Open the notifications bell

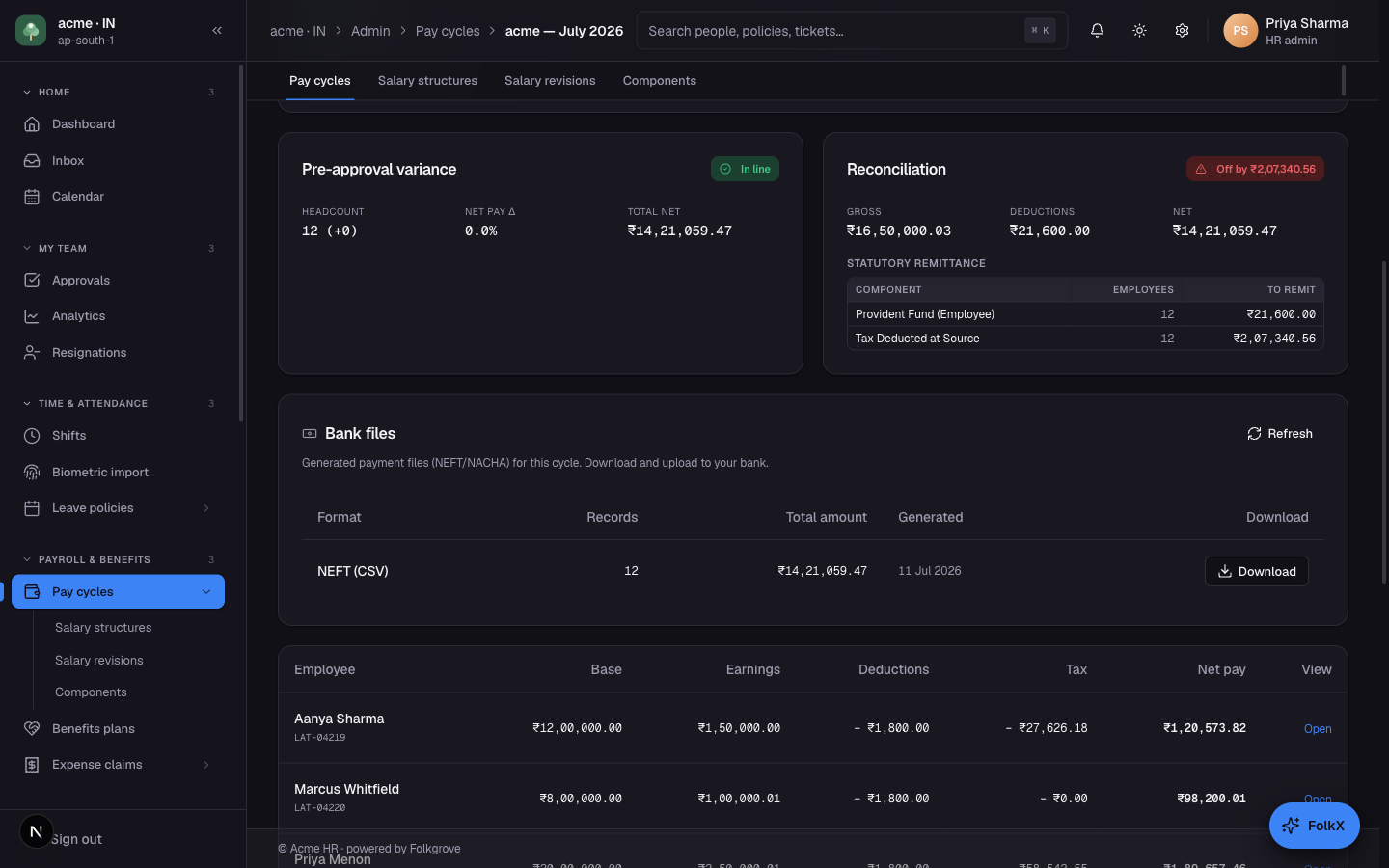click(1097, 31)
